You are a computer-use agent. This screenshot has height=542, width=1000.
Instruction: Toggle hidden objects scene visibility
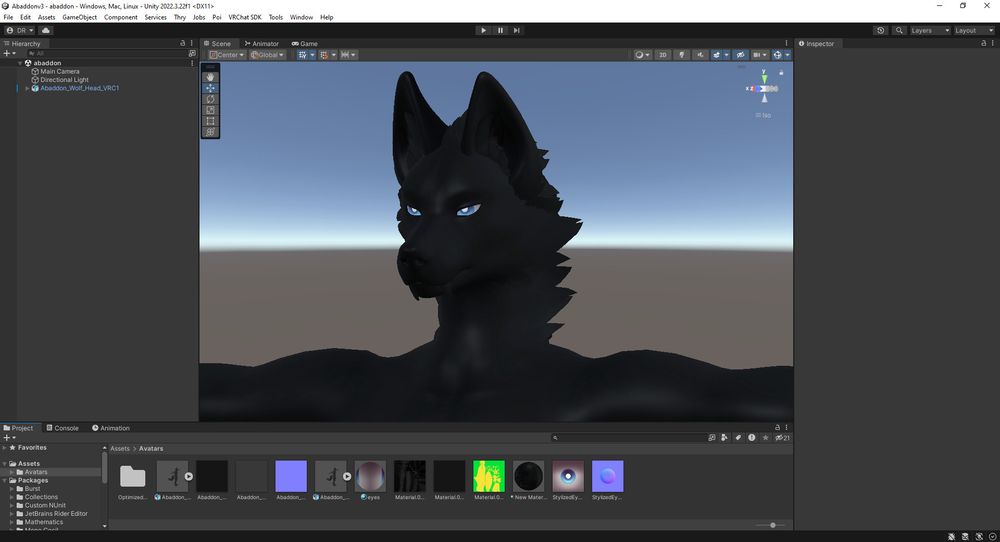740,55
